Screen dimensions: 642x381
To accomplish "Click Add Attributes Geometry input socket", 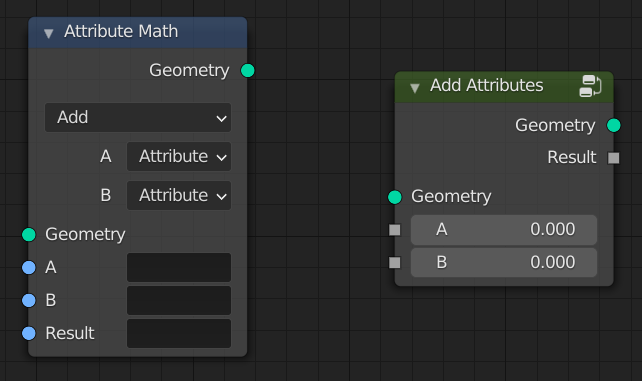I will pyautogui.click(x=395, y=197).
